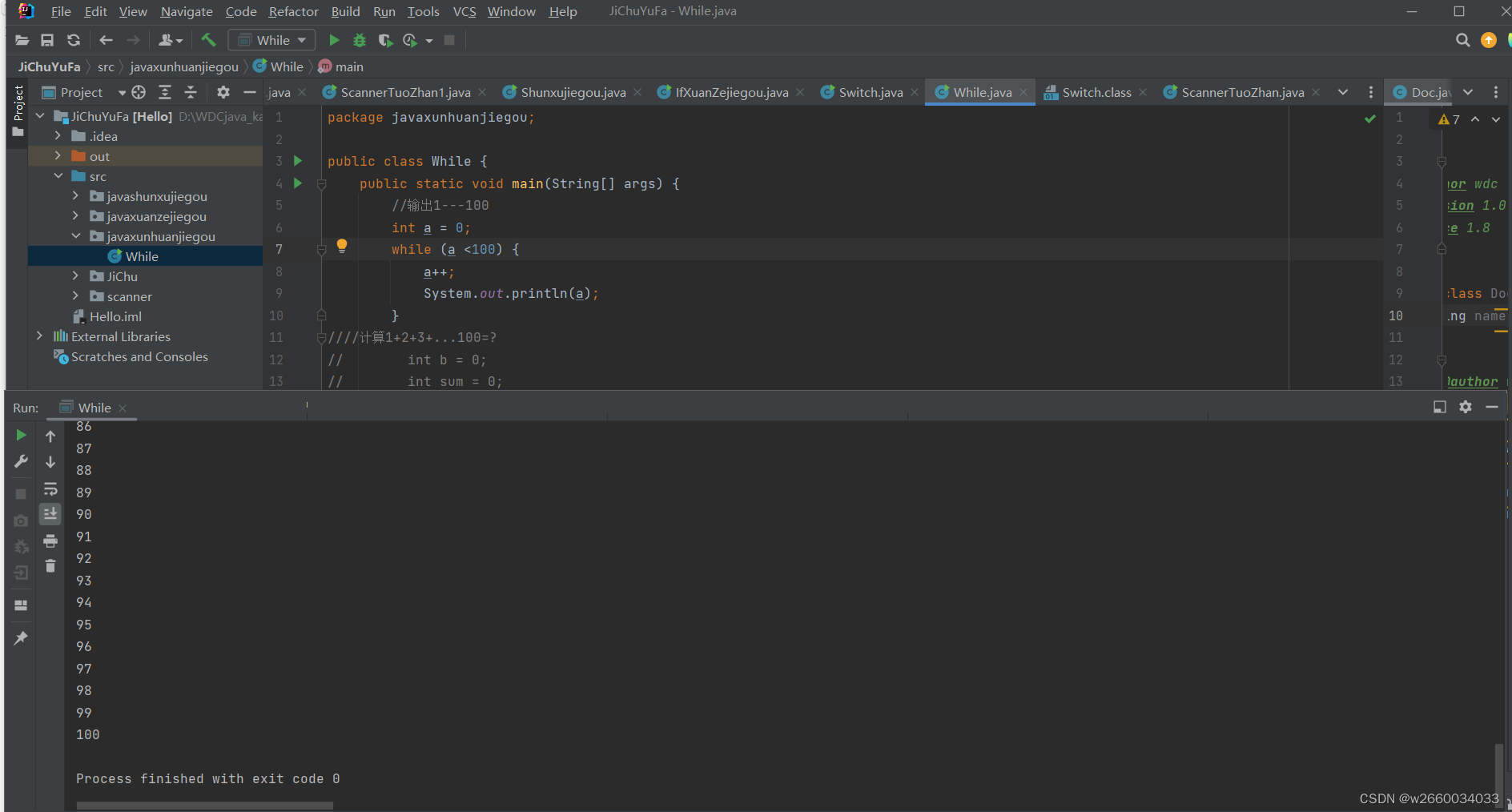Open the Refactor menu

click(x=293, y=11)
